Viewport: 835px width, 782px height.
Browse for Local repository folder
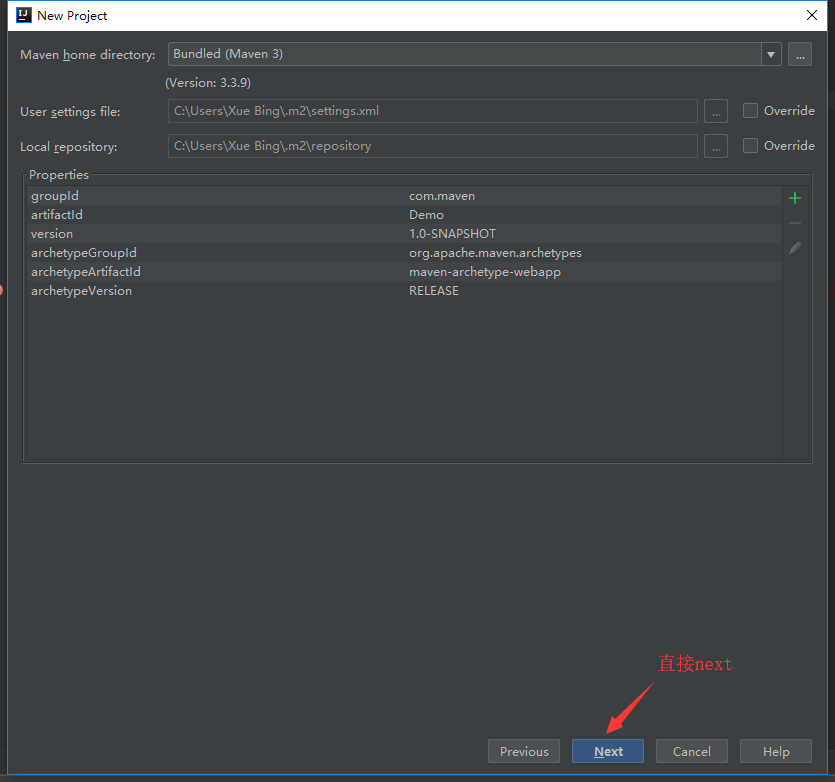click(x=716, y=146)
